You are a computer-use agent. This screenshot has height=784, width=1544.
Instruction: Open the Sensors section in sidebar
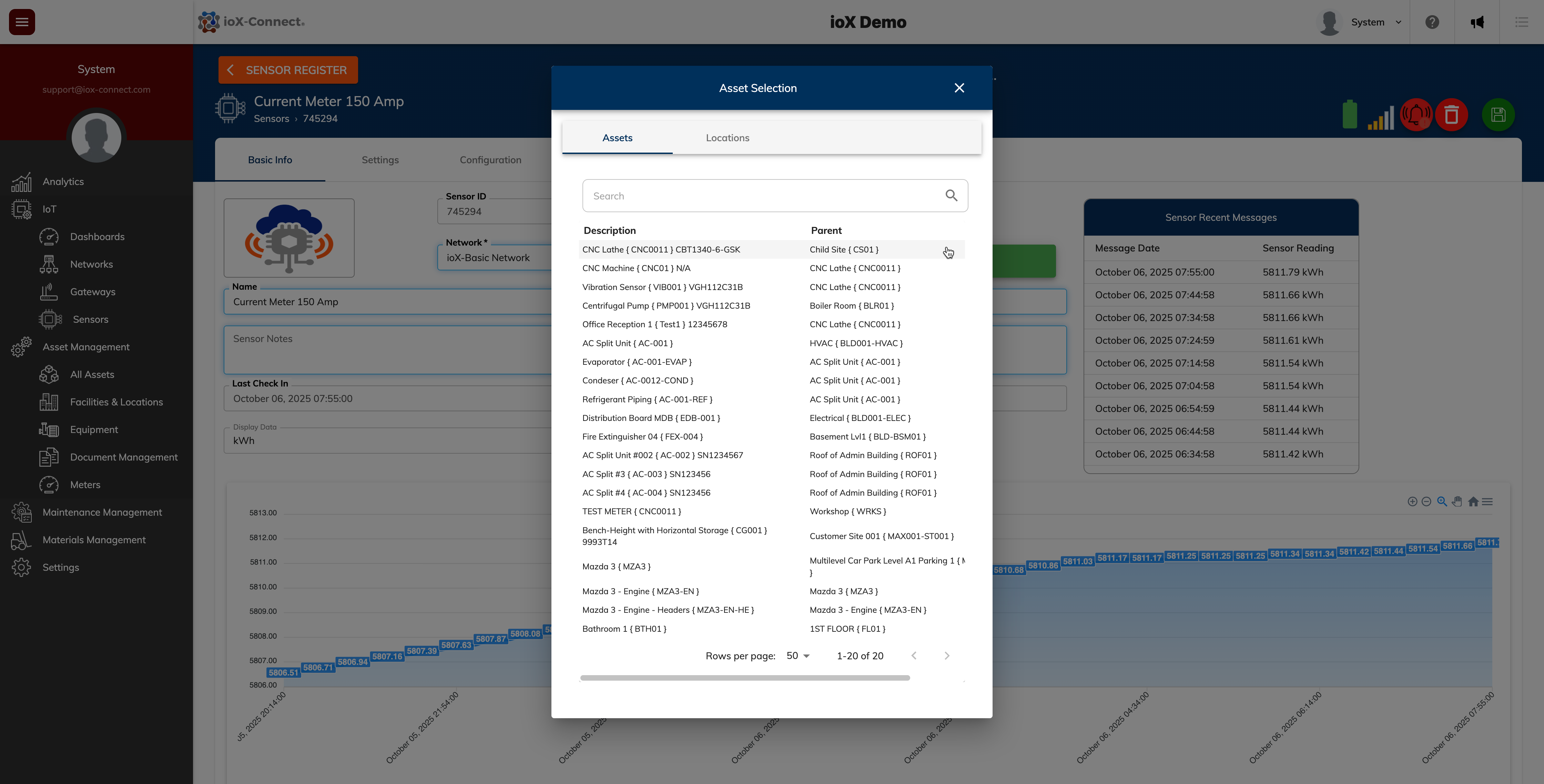tap(91, 319)
